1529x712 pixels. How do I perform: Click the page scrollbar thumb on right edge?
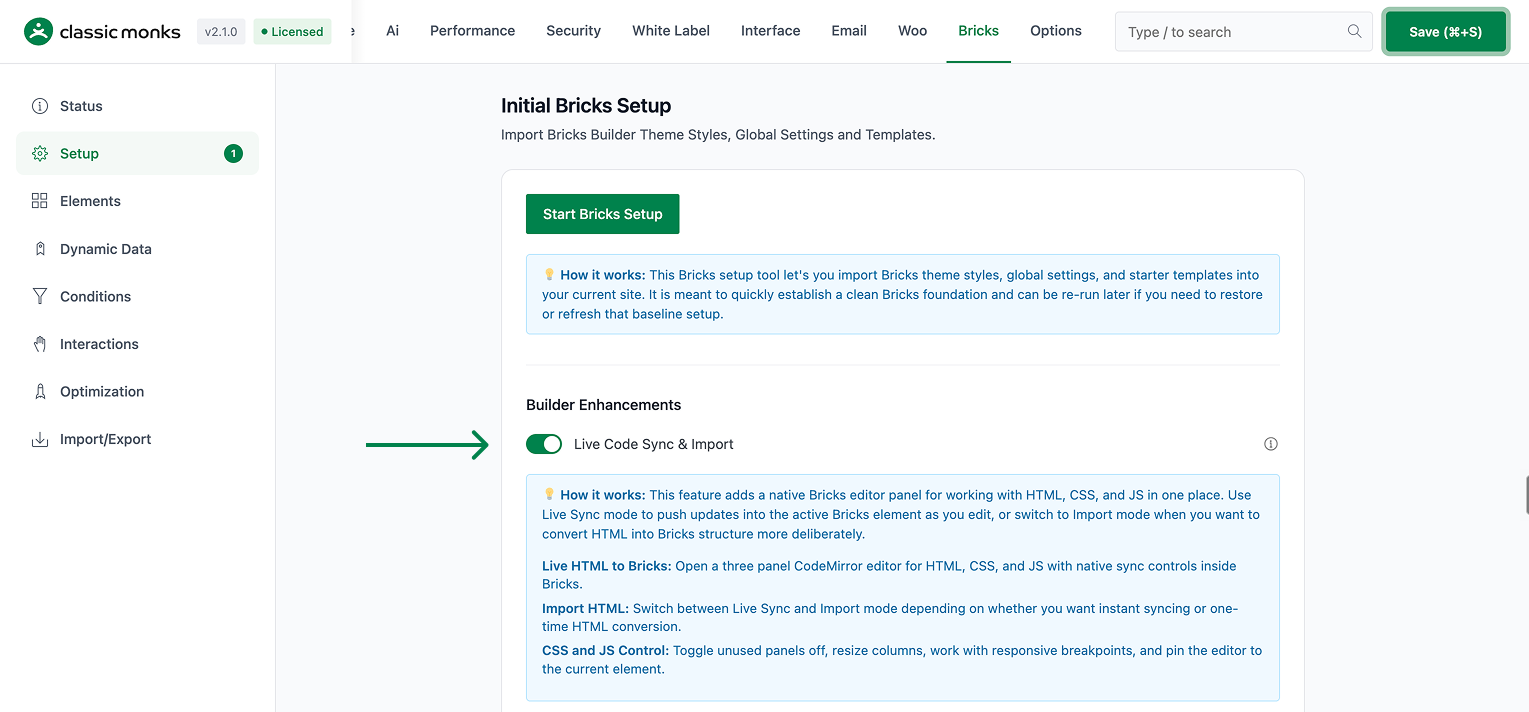click(x=1525, y=496)
